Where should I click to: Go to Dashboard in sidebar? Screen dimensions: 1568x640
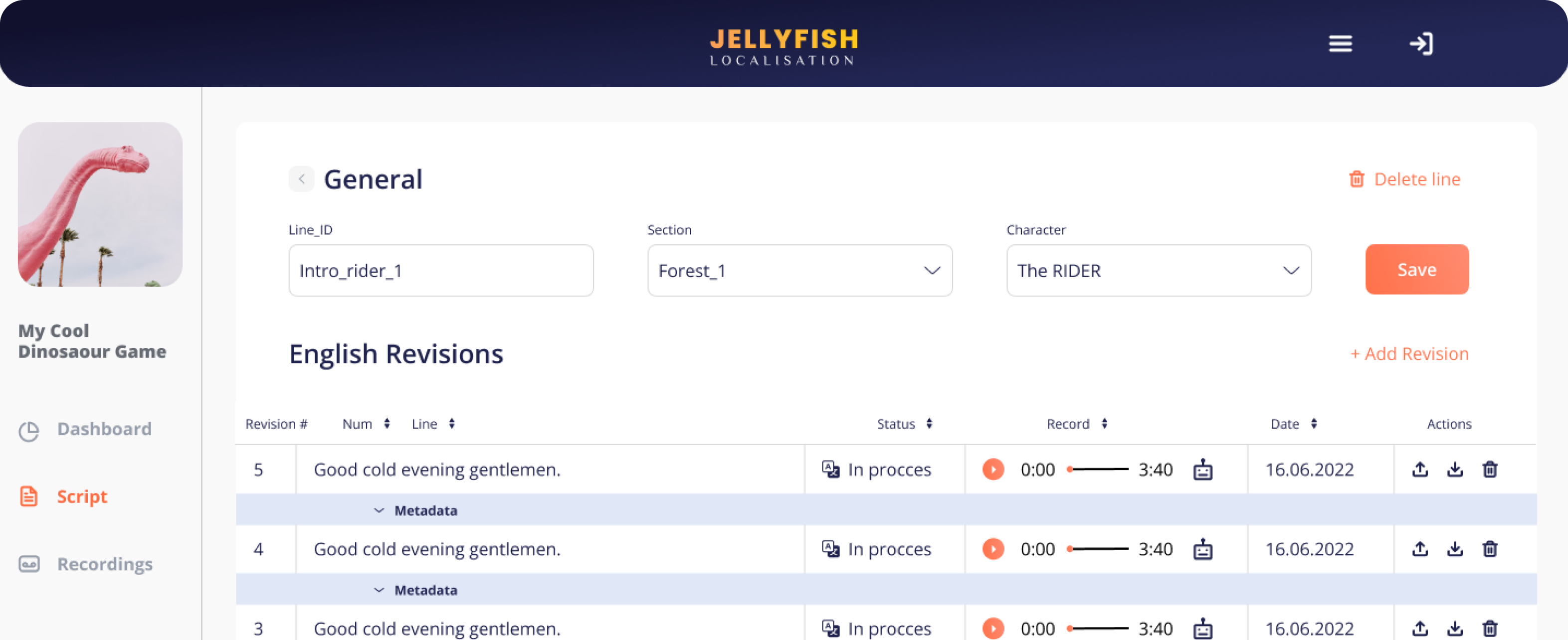tap(103, 429)
